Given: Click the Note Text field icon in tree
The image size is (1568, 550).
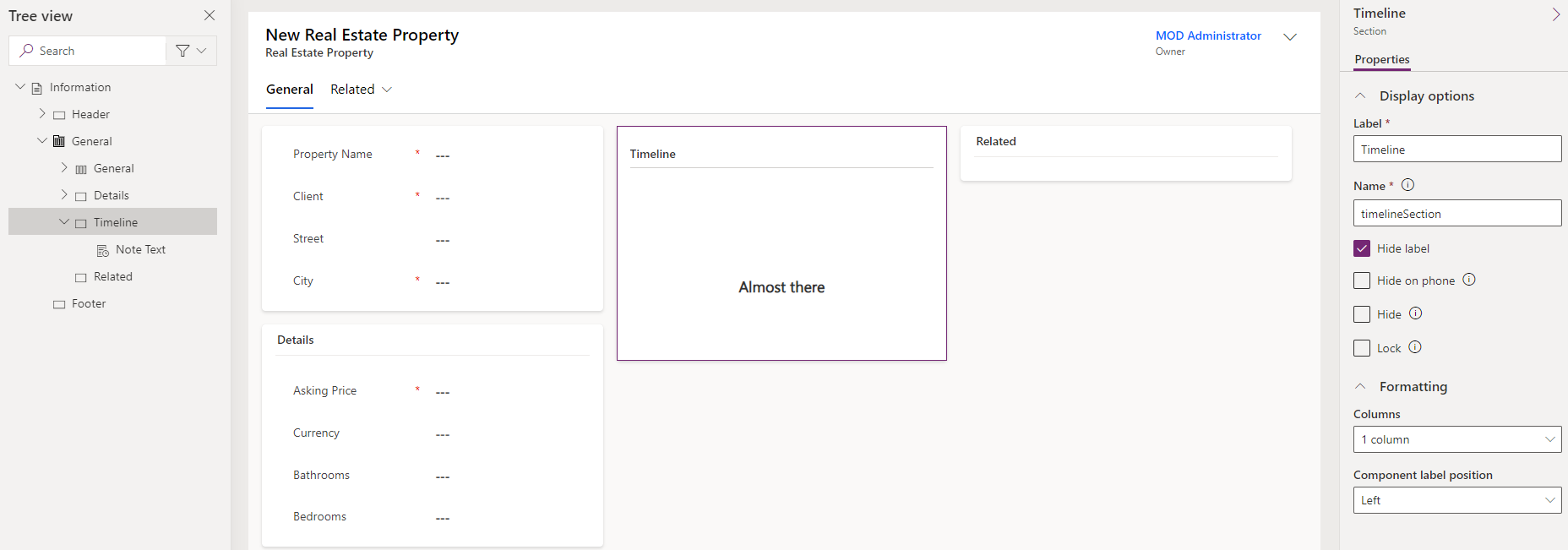Looking at the screenshot, I should [x=103, y=250].
